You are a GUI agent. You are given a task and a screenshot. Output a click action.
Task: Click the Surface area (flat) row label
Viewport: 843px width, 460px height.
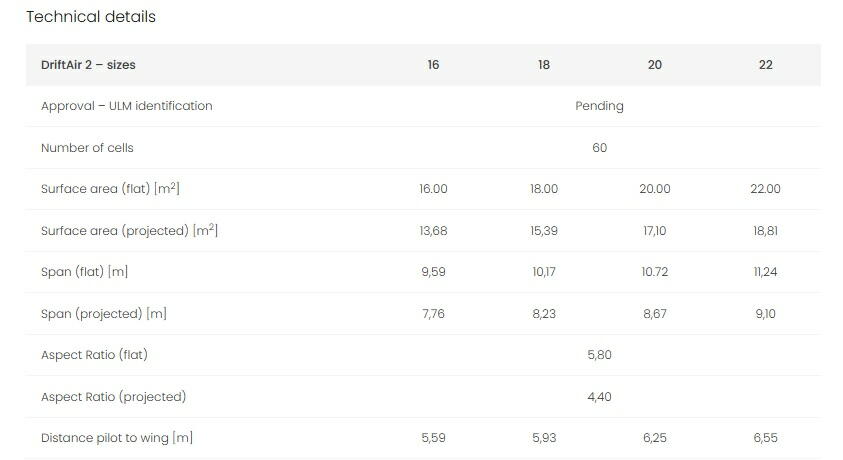110,189
